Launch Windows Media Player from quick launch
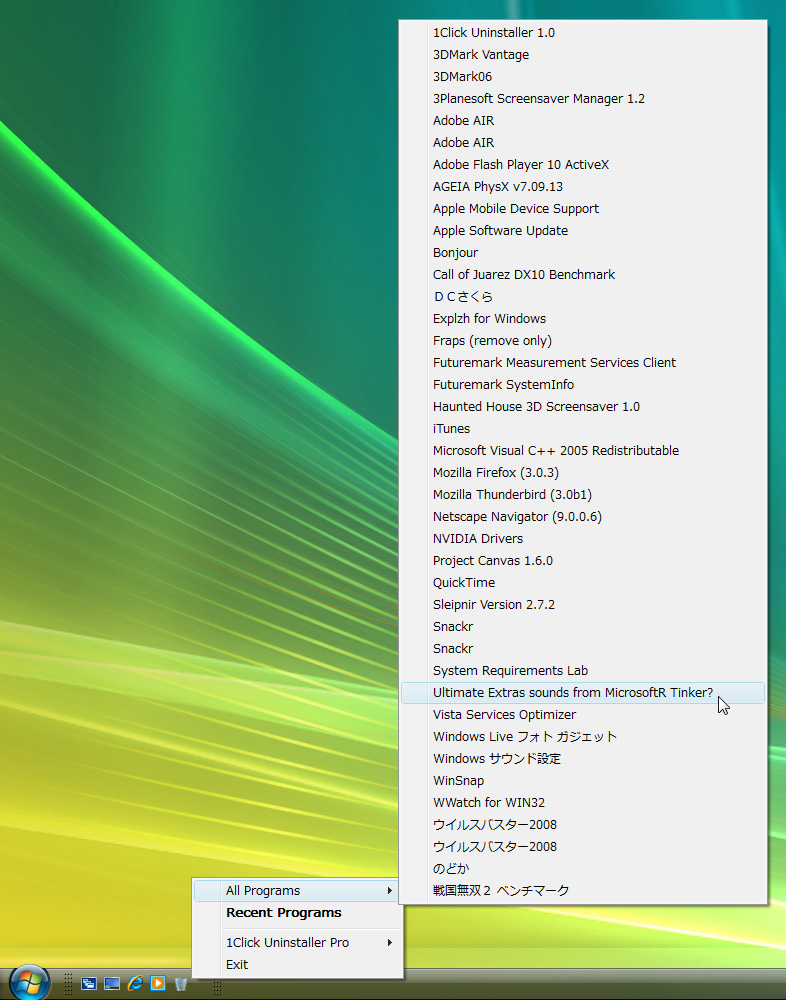 (158, 983)
